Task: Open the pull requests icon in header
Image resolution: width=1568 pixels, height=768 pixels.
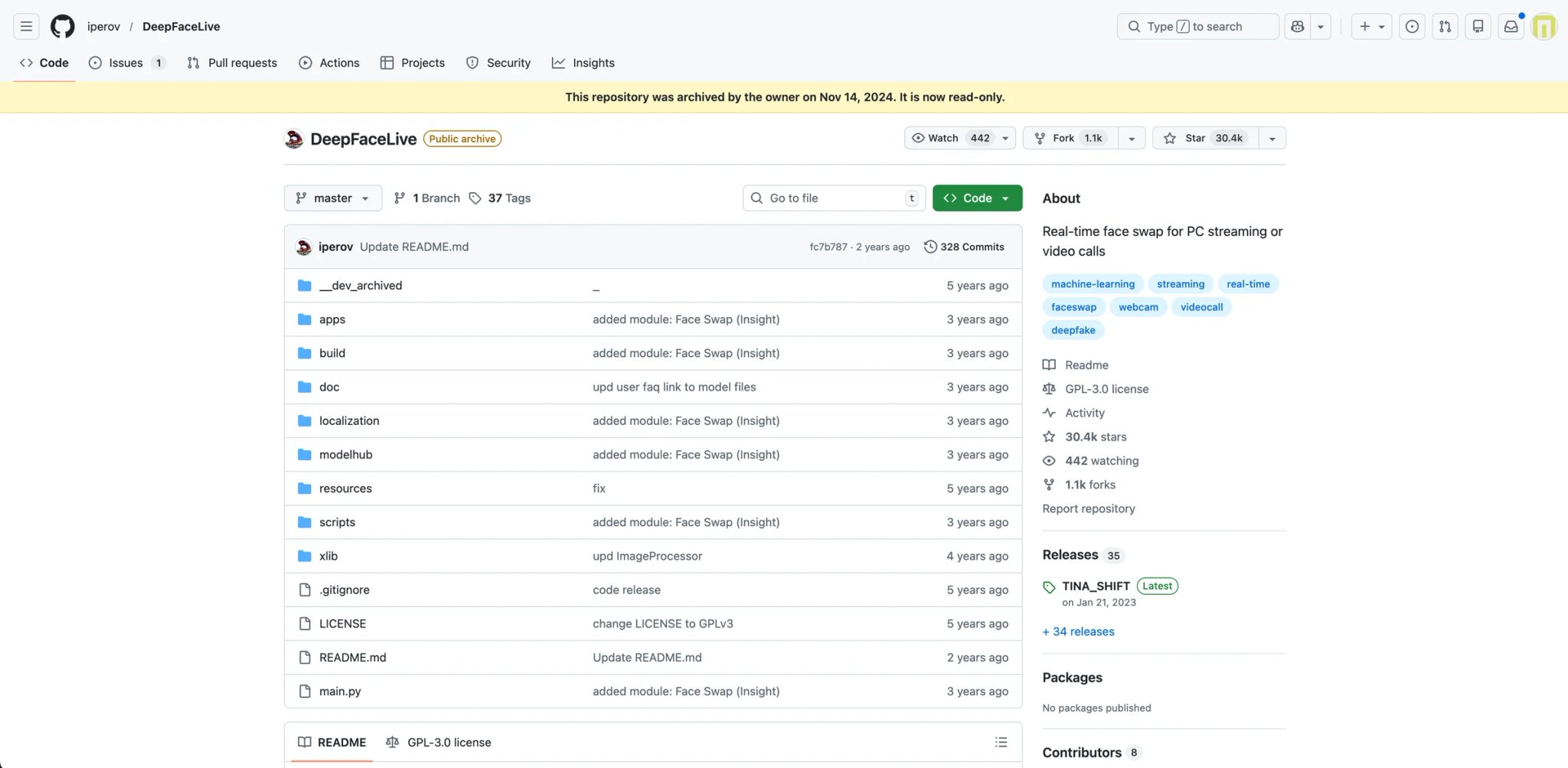Action: pyautogui.click(x=1445, y=26)
